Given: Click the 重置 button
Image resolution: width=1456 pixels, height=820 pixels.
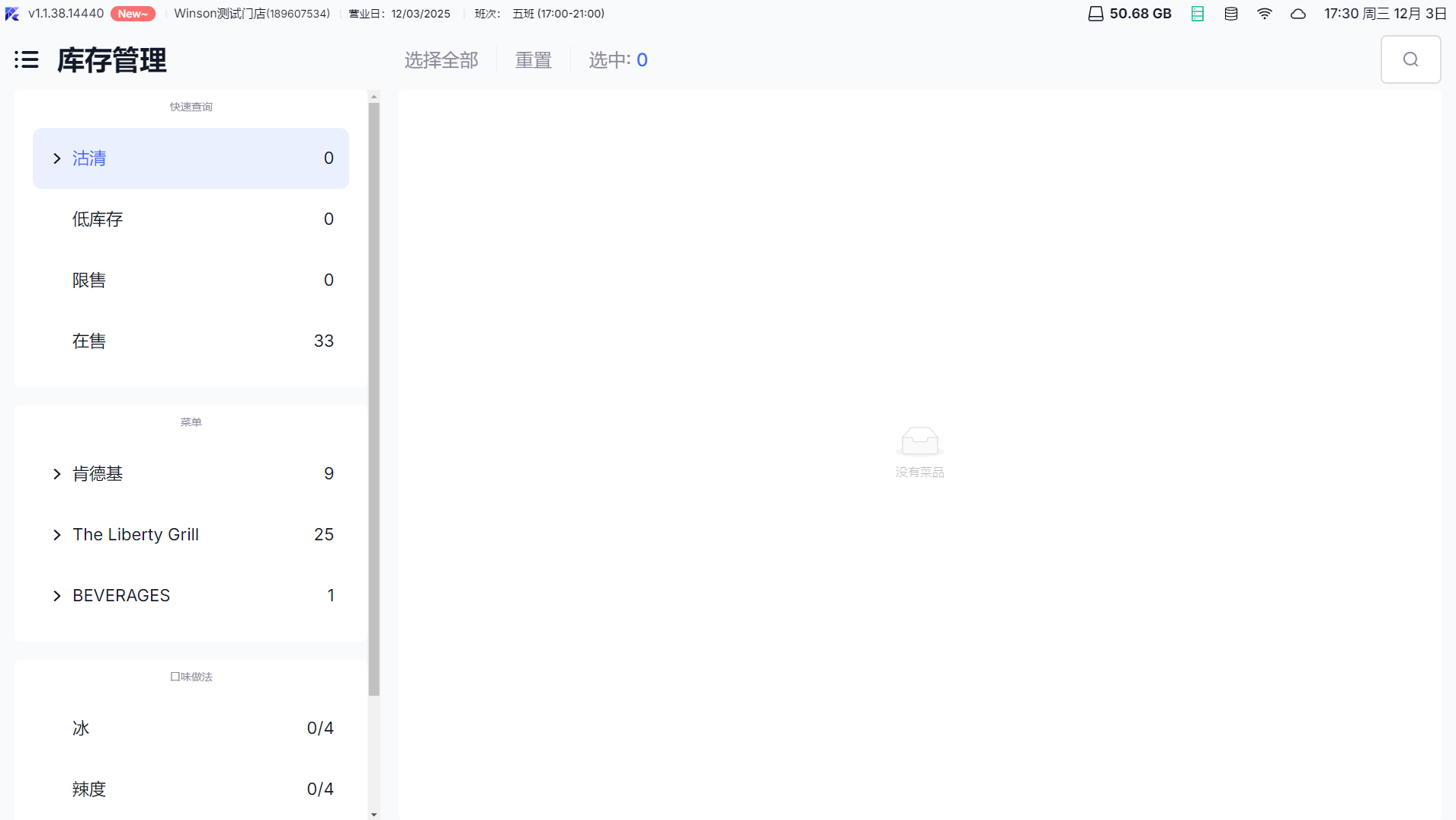Looking at the screenshot, I should 534,60.
